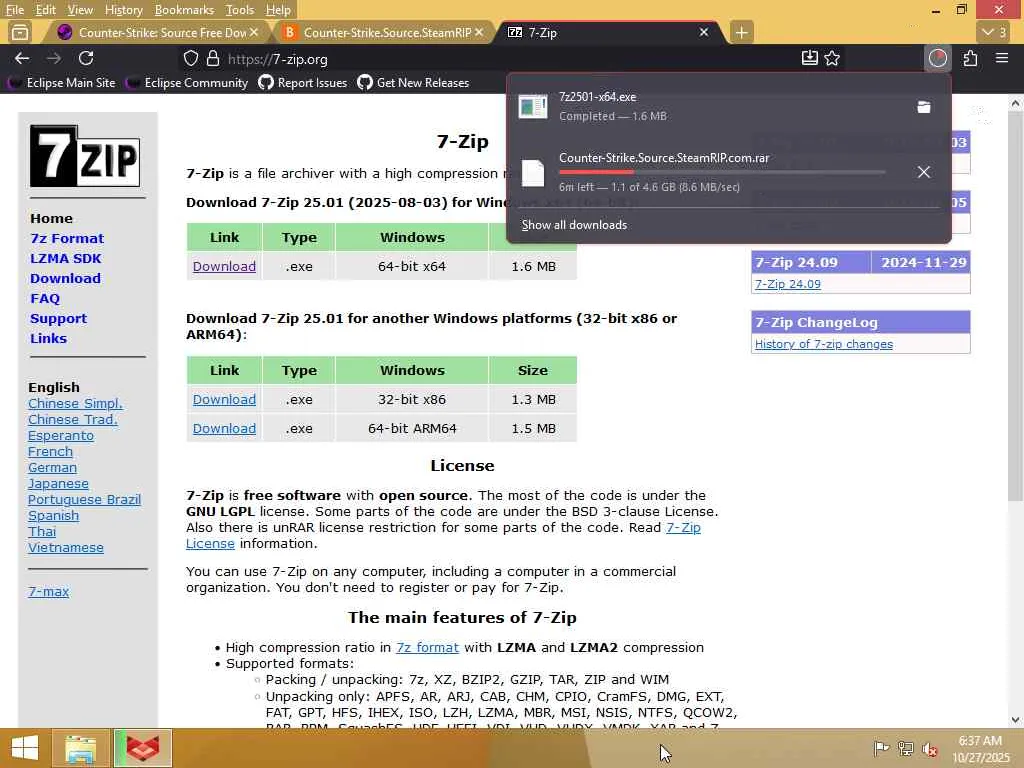Click the scrollbar down arrow
The height and width of the screenshot is (768, 1024).
pyautogui.click(x=1016, y=720)
